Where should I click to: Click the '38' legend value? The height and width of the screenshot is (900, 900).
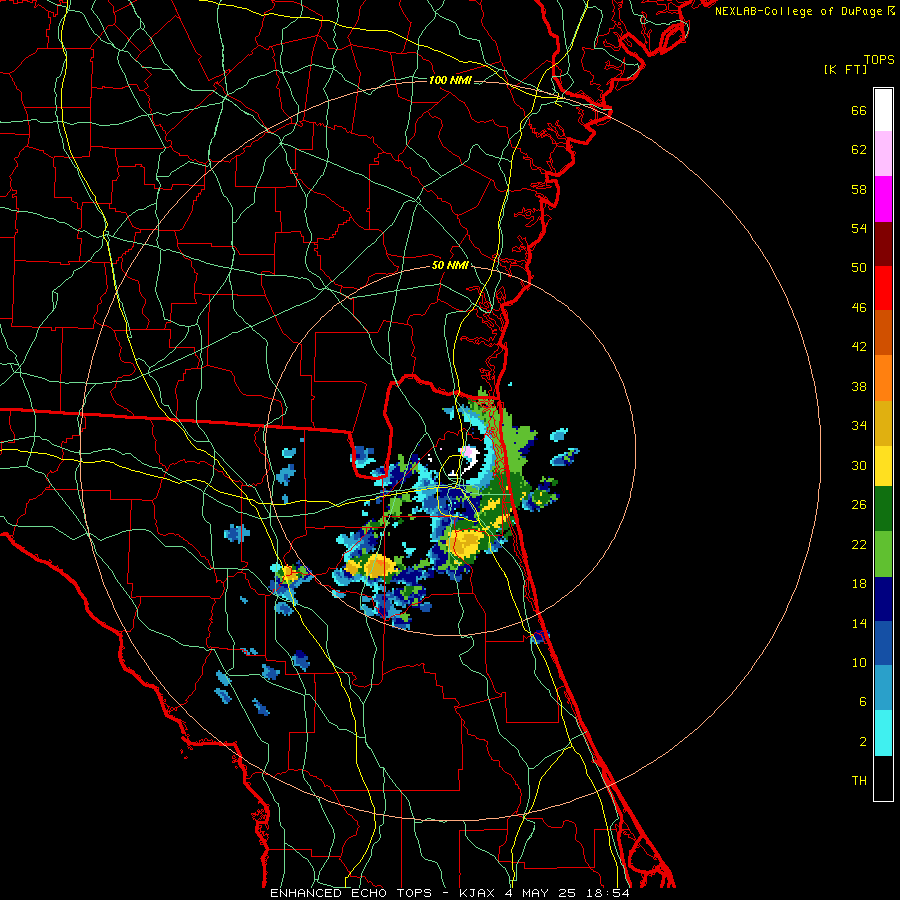tap(859, 387)
